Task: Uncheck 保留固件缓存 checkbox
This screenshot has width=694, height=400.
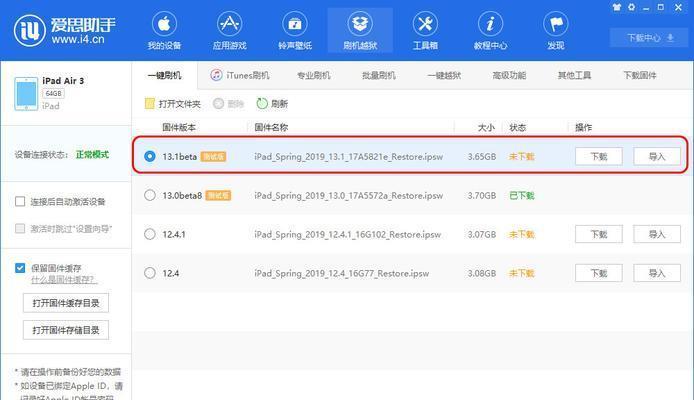Action: click(20, 268)
